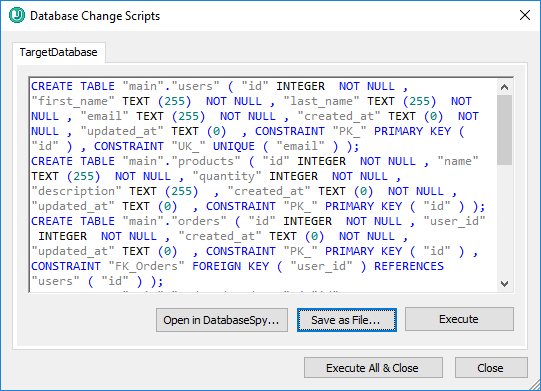Image resolution: width=541 pixels, height=391 pixels.
Task: Open script in DatabaseSpy
Action: point(222,320)
